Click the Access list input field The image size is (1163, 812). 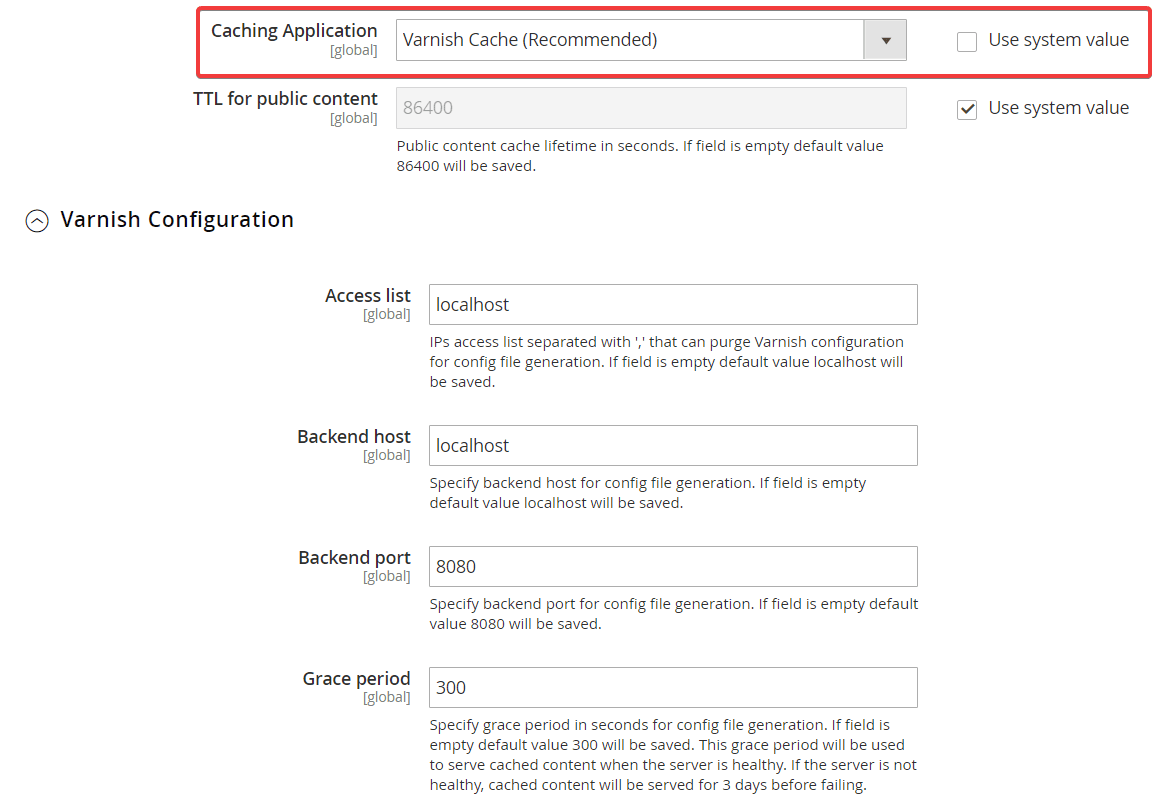point(673,305)
